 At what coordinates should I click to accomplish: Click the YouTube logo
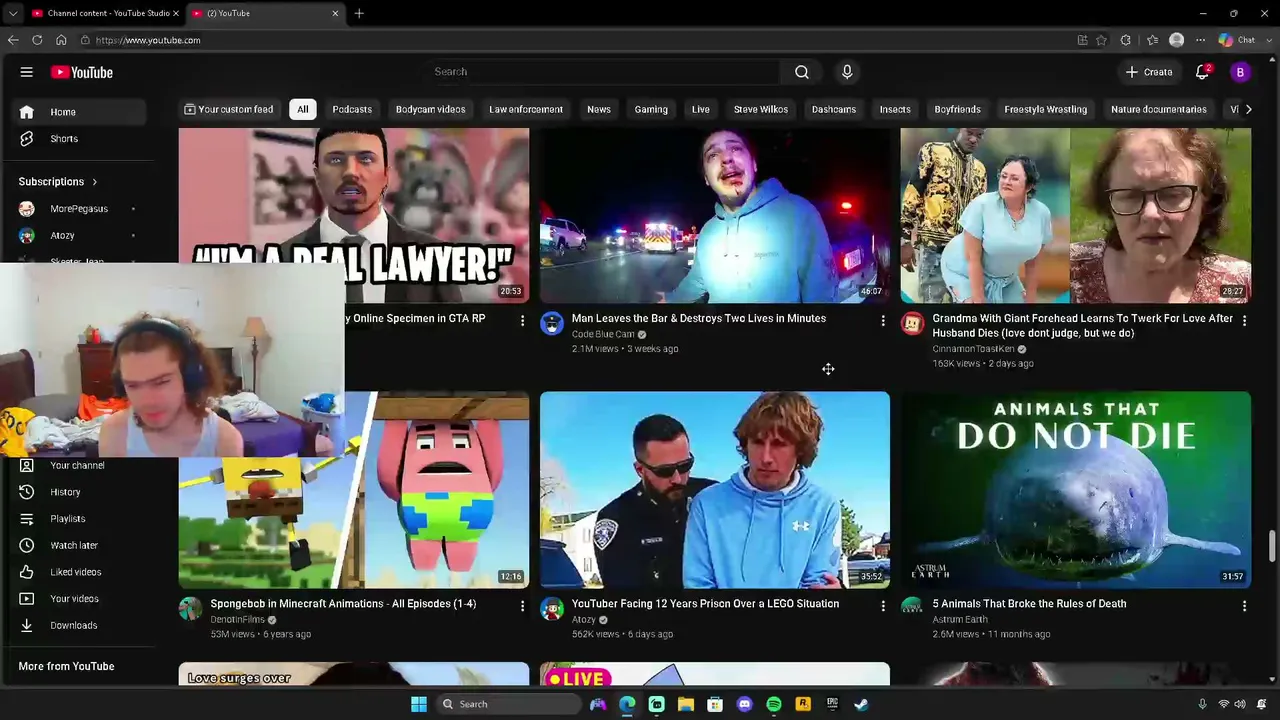click(x=82, y=72)
